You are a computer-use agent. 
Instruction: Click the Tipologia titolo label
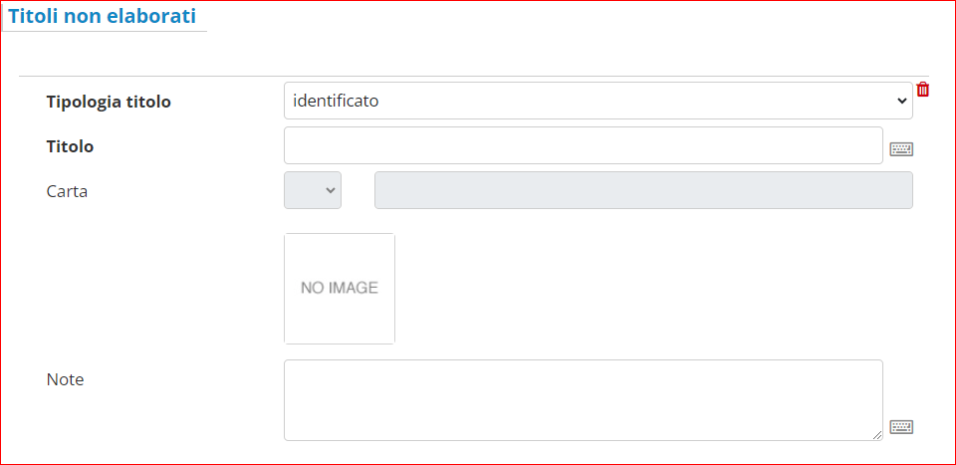[x=109, y=102]
